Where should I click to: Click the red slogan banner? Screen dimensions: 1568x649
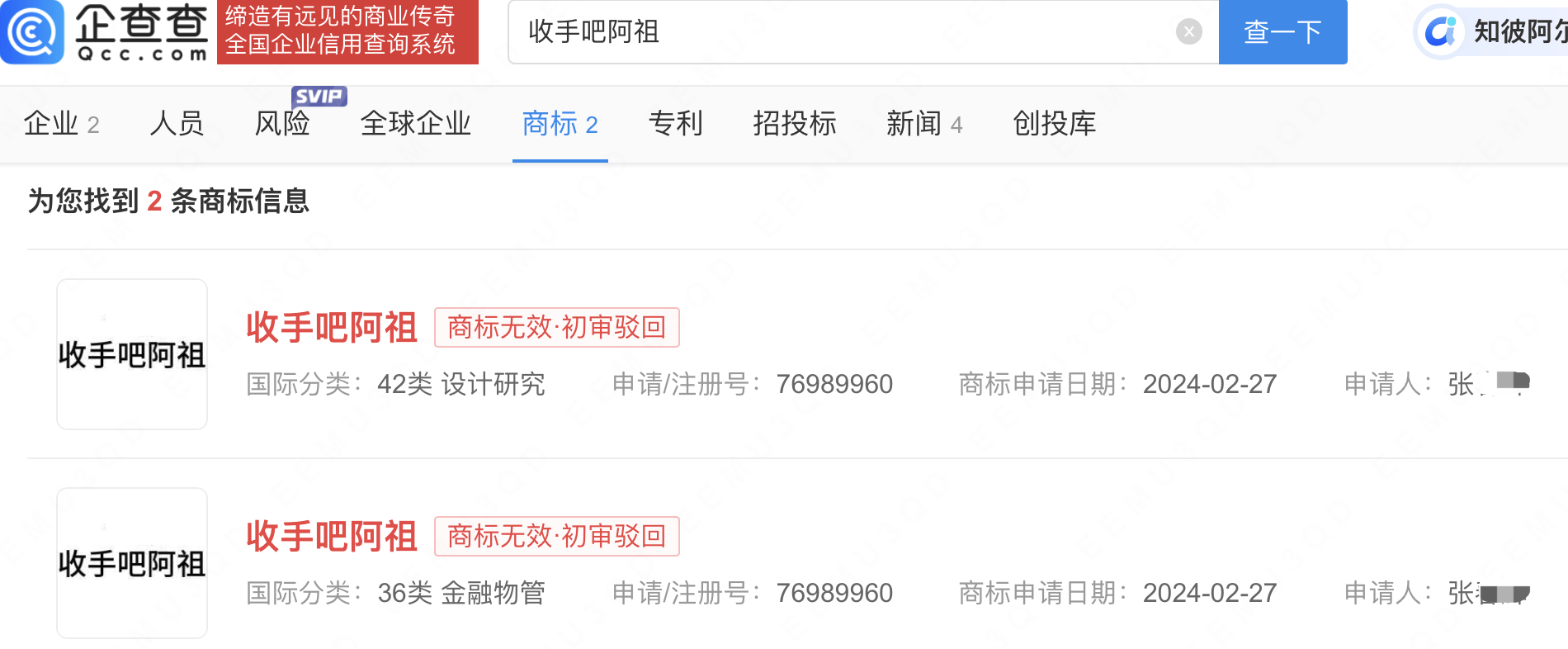(x=347, y=31)
